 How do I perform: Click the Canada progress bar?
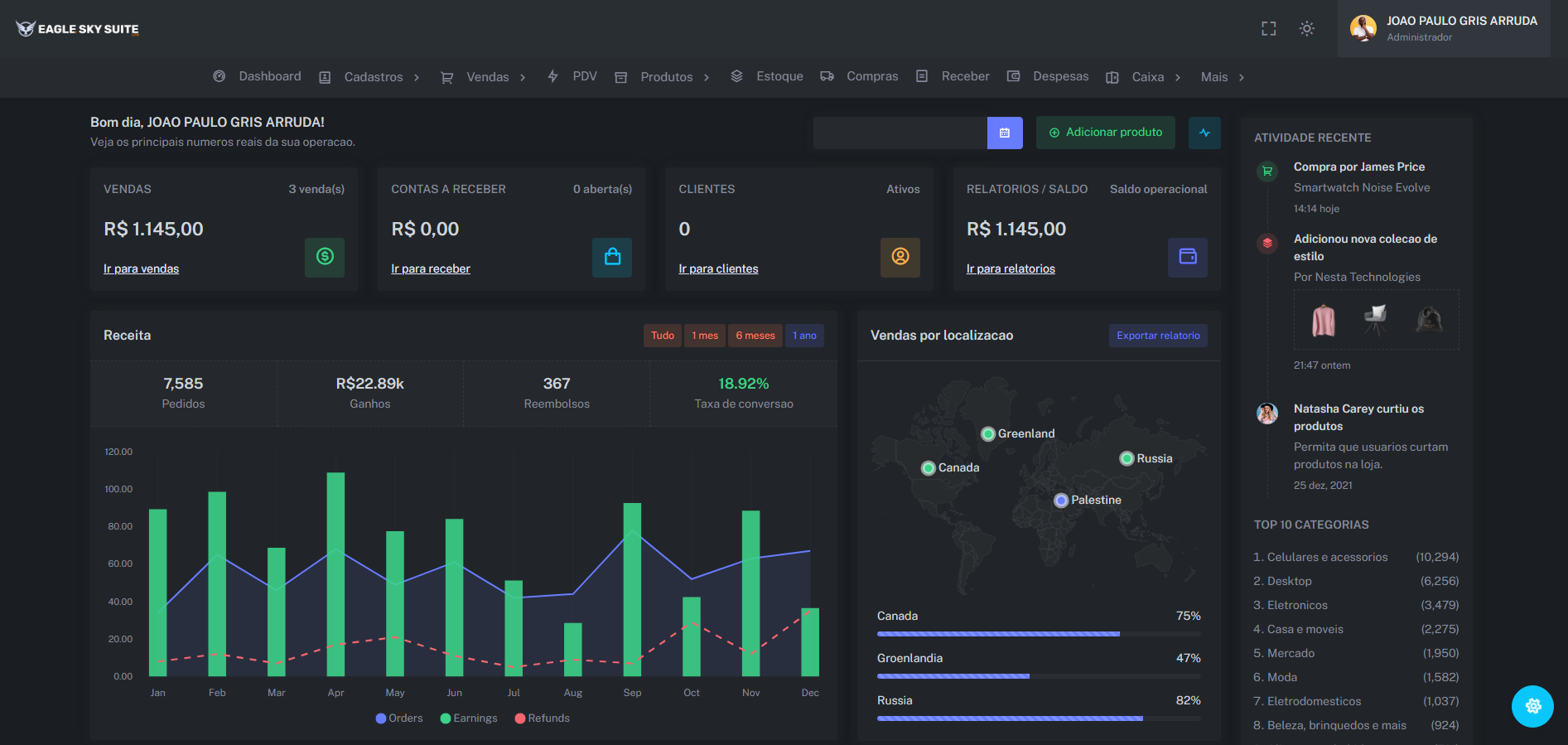coord(1039,634)
